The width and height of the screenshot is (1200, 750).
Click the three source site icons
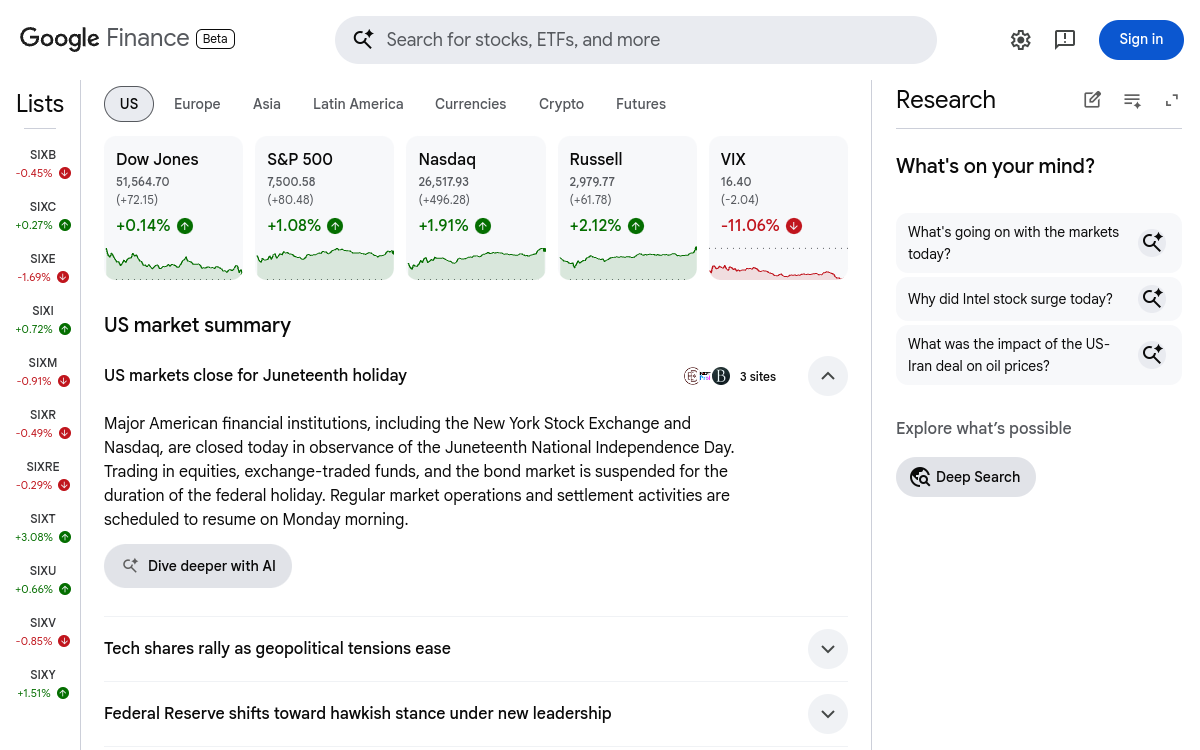[707, 376]
